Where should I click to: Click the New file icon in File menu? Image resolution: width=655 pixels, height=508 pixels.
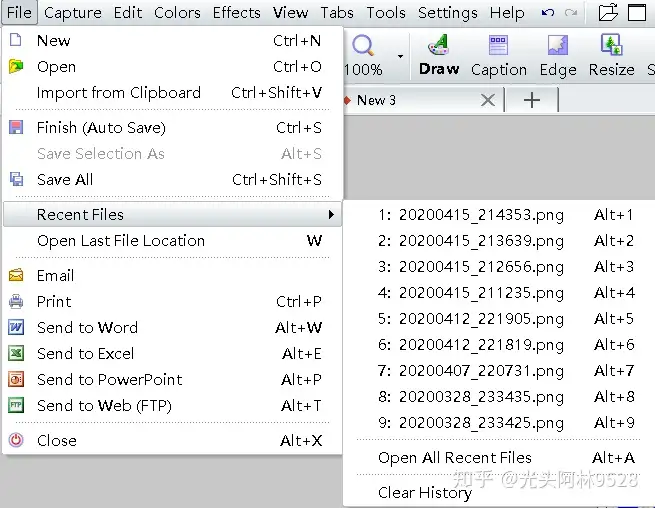pos(16,40)
